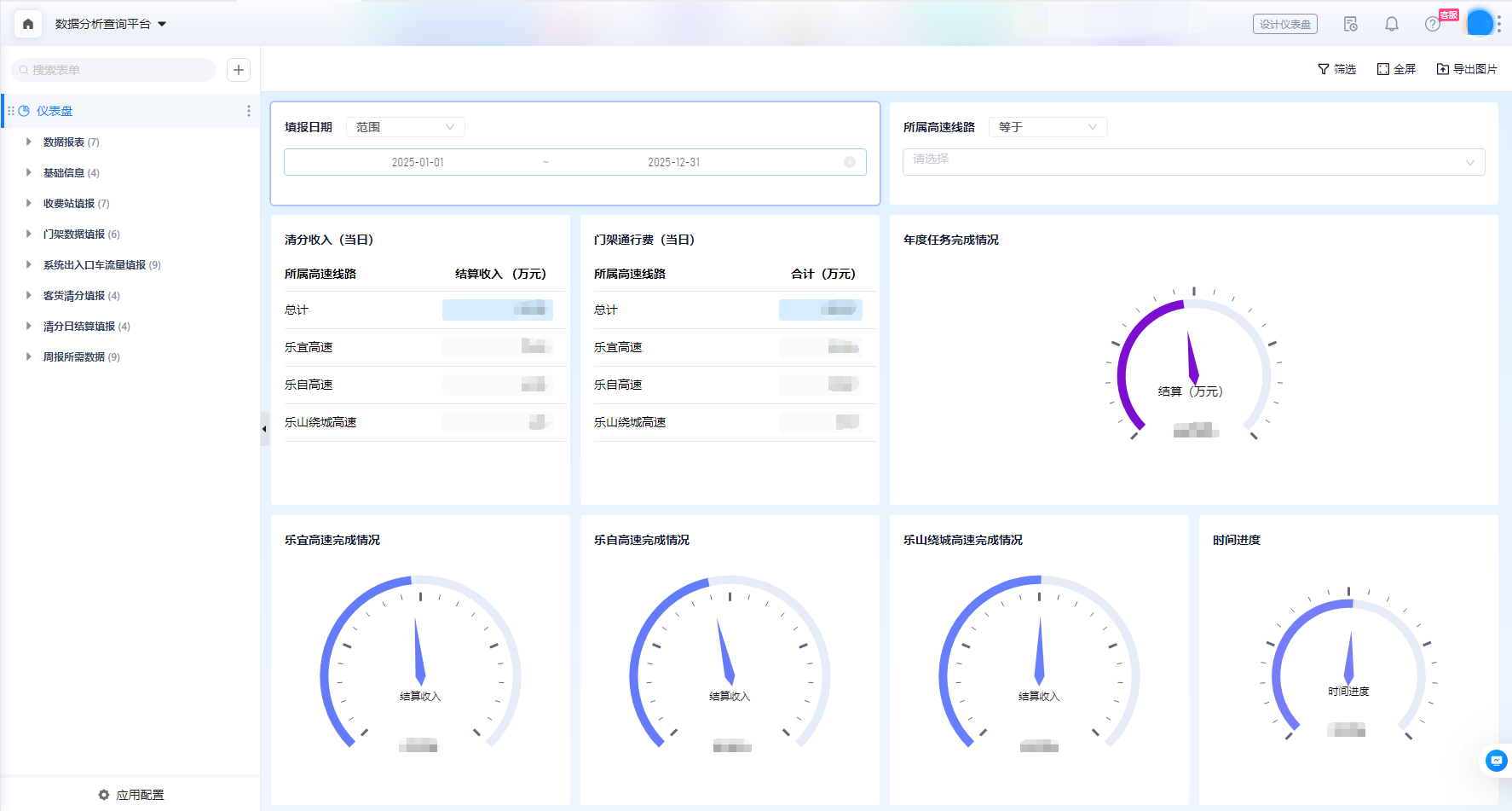
Task: Expand the 收费站填报 tree group
Action: pyautogui.click(x=29, y=203)
